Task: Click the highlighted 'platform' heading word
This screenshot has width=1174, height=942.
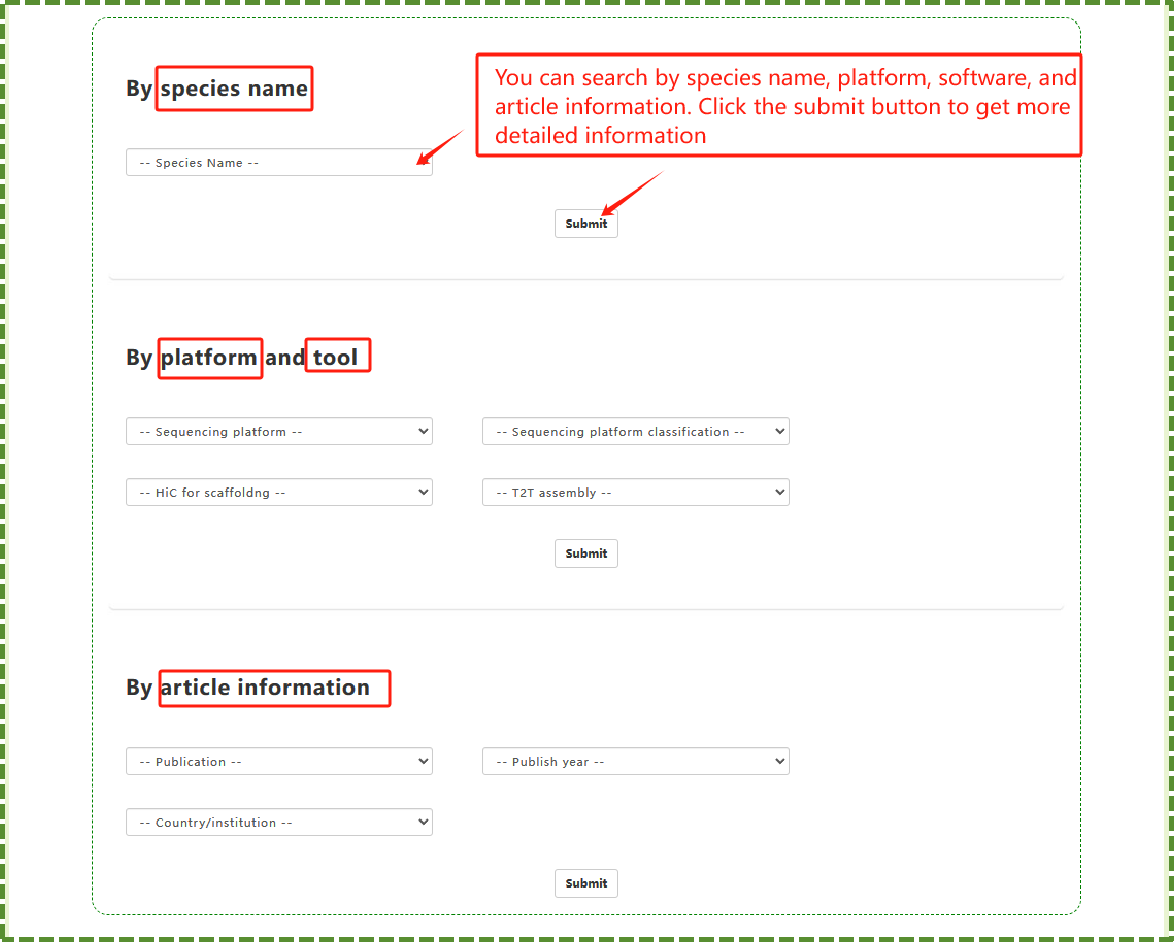Action: [x=210, y=357]
